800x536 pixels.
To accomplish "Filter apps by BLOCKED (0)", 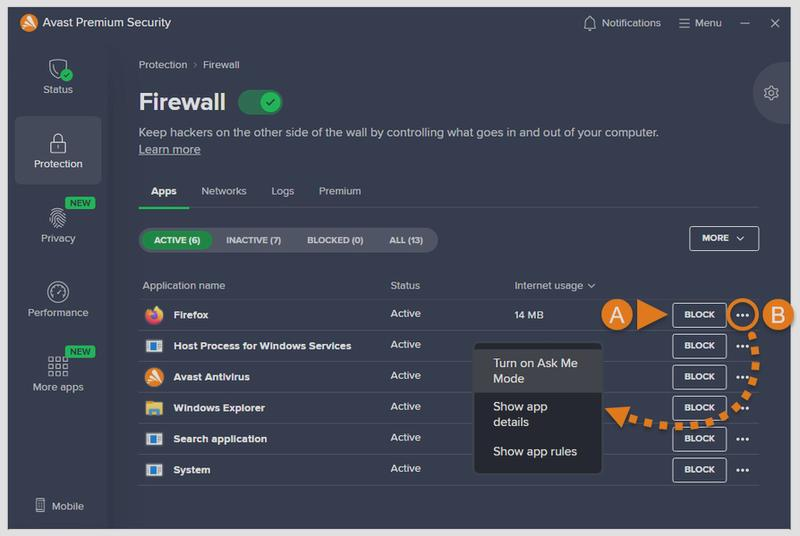I will click(335, 240).
